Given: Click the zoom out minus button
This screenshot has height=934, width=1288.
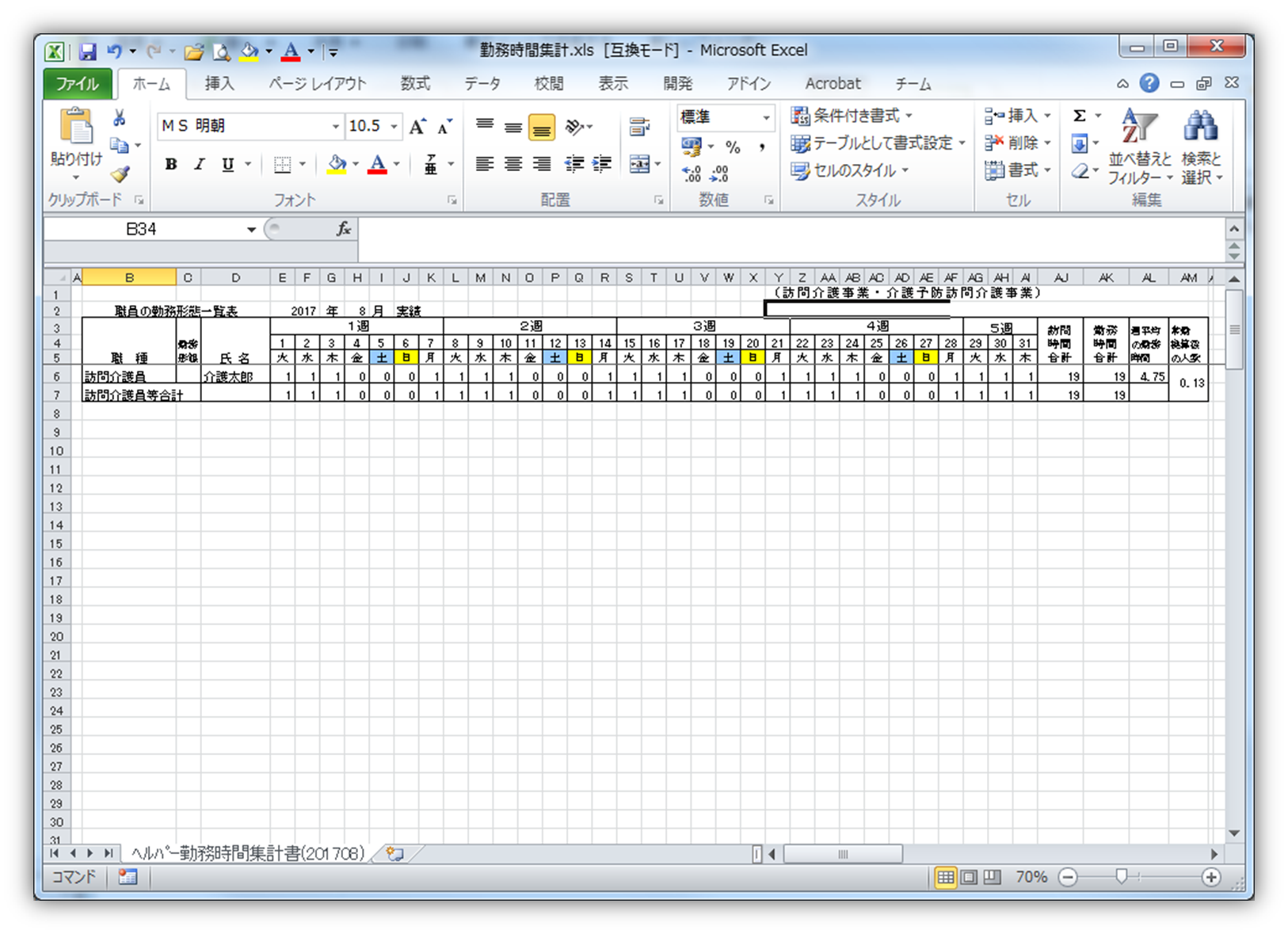Looking at the screenshot, I should [1068, 877].
